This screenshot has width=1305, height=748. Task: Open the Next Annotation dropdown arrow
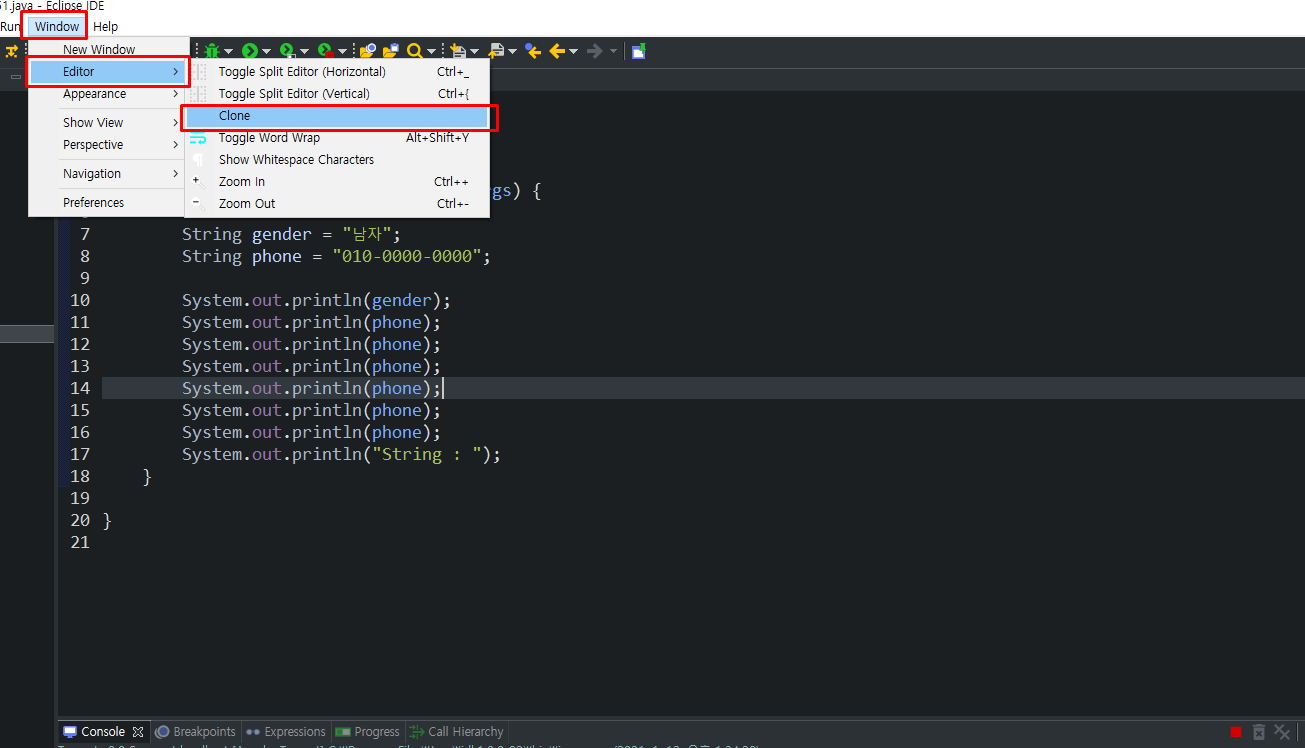coord(474,51)
